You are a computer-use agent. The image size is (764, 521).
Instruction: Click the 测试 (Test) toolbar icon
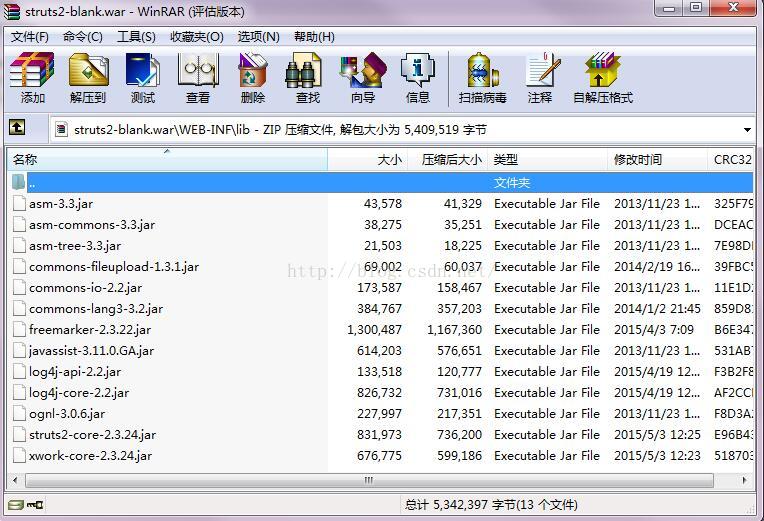[x=142, y=70]
